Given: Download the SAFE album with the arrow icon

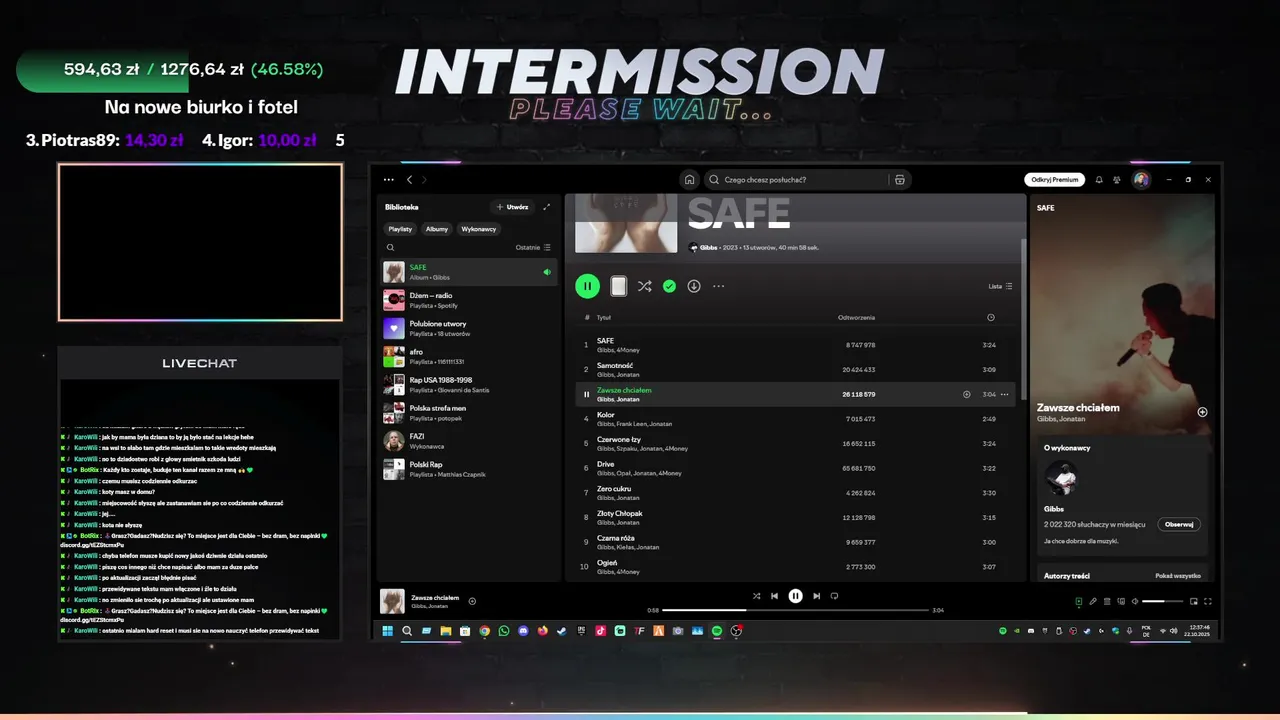Looking at the screenshot, I should [693, 286].
